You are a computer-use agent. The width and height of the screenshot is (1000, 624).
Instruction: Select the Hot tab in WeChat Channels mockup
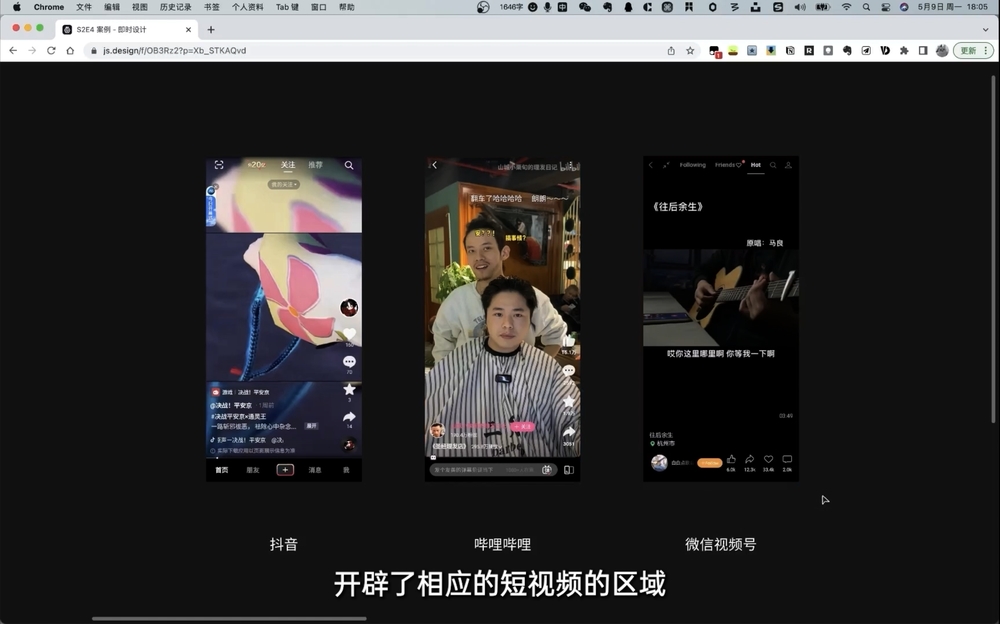coord(756,165)
